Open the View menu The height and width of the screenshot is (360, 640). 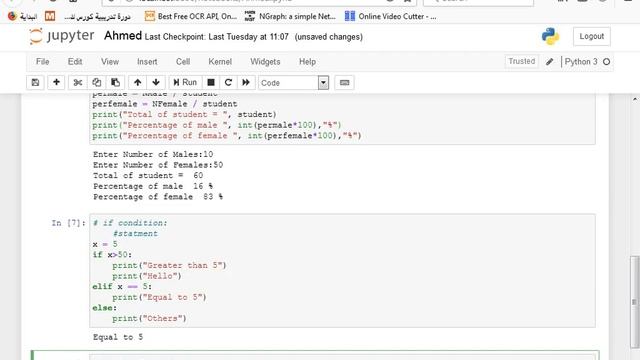pyautogui.click(x=110, y=62)
